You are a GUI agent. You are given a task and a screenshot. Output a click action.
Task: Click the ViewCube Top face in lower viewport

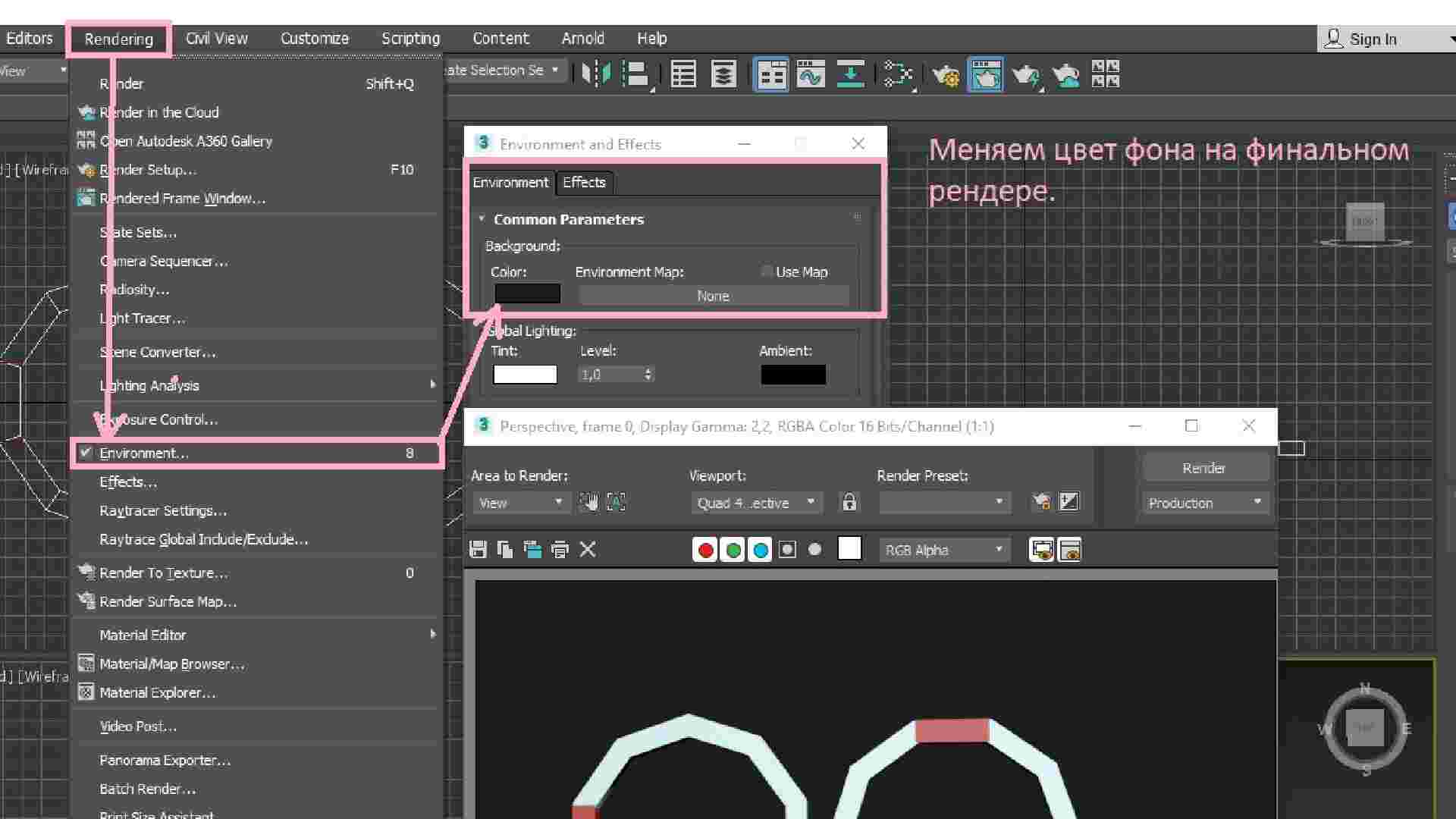tap(1365, 728)
